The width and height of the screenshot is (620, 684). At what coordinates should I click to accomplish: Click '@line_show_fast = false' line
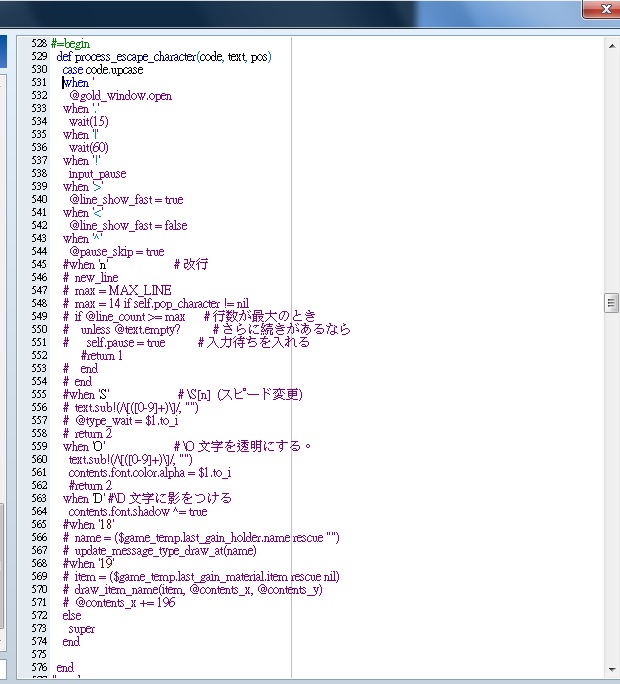[x=128, y=226]
